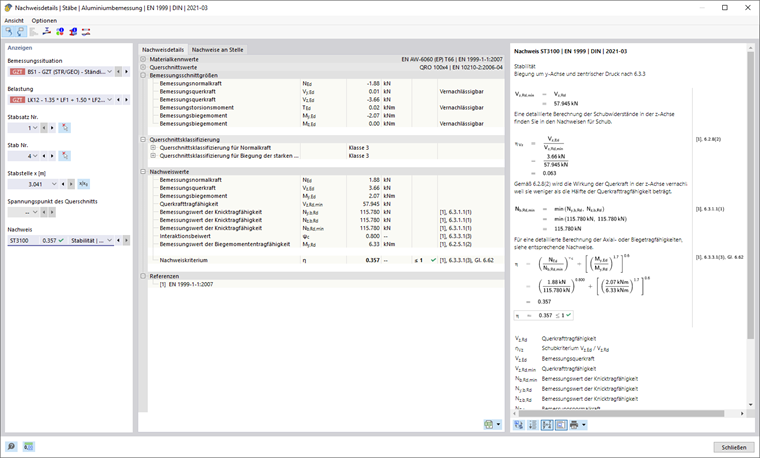Click the sort-down list icon in right panel toolbar

point(533,425)
